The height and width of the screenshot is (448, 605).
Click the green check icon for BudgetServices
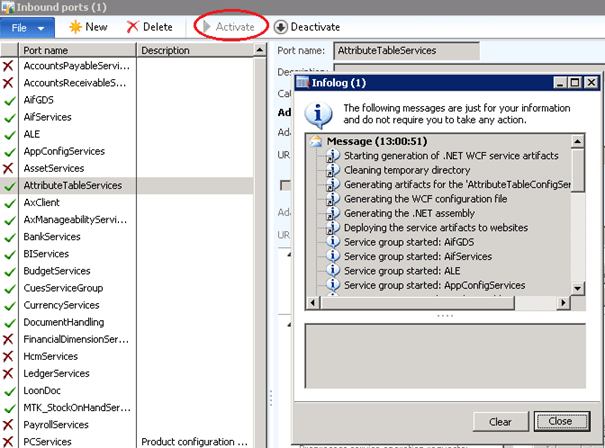[9, 271]
